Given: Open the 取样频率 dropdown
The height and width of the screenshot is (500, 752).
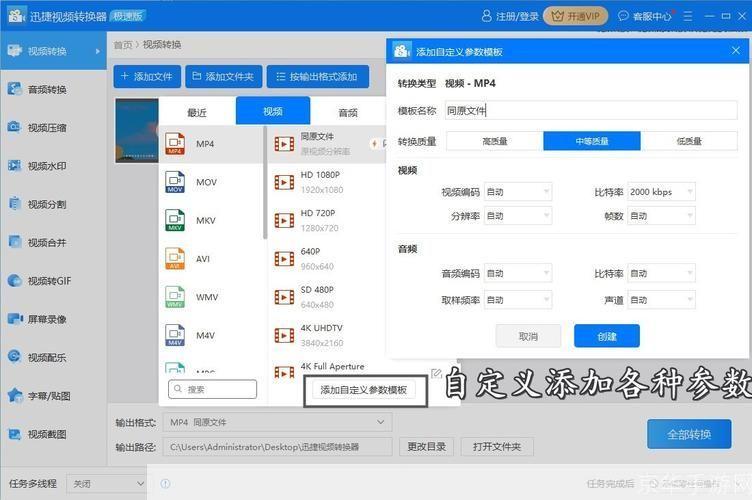Looking at the screenshot, I should click(x=518, y=300).
